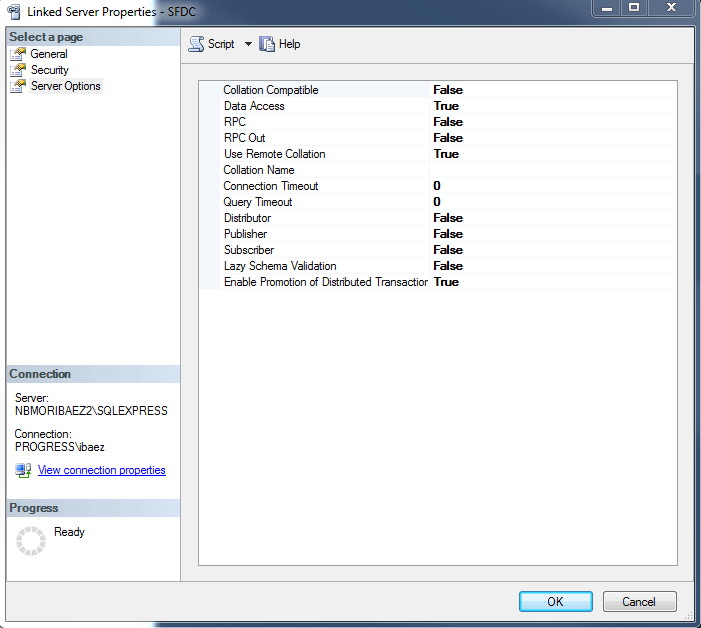701x628 pixels.
Task: Click the empty Collation Name value field
Action: click(553, 170)
